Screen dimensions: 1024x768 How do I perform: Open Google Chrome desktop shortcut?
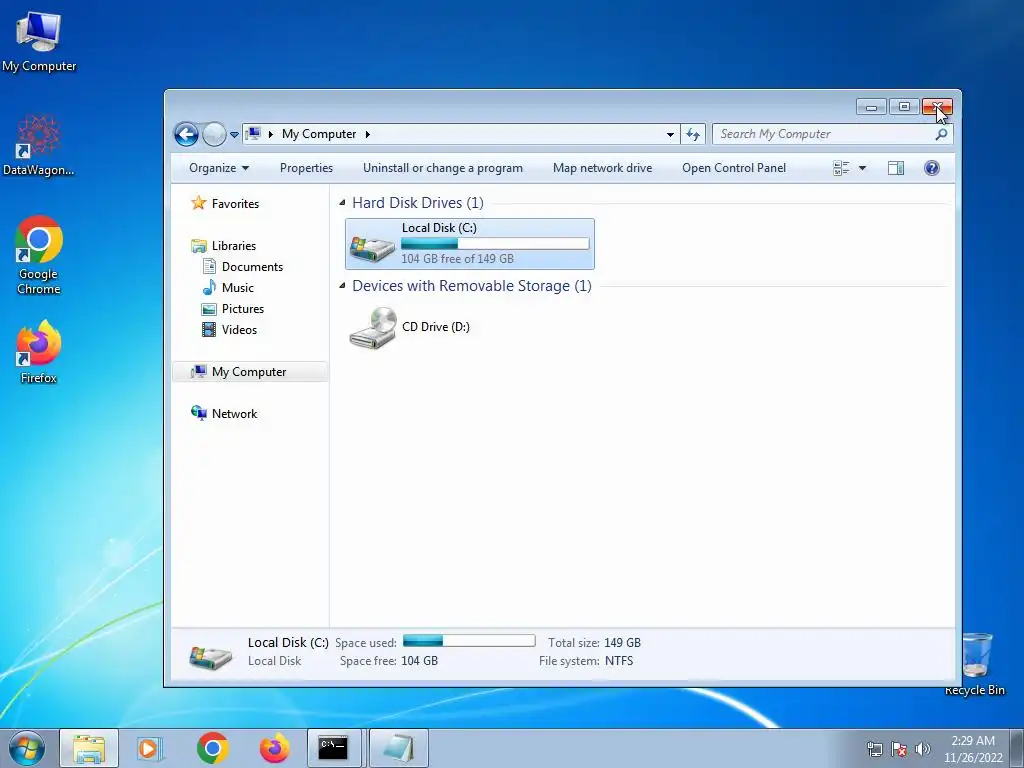tap(39, 255)
